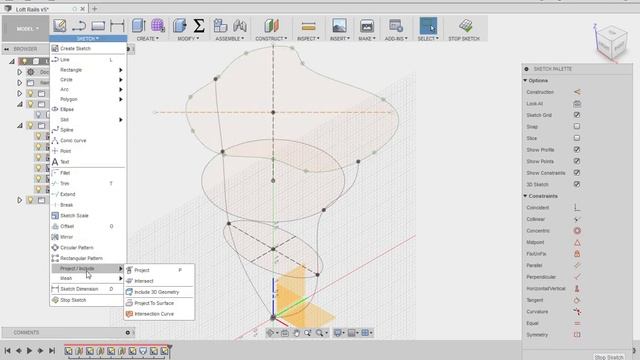Viewport: 640px width, 360px height.
Task: Click the 3D Print icon above MAKE
Action: [x=367, y=26]
